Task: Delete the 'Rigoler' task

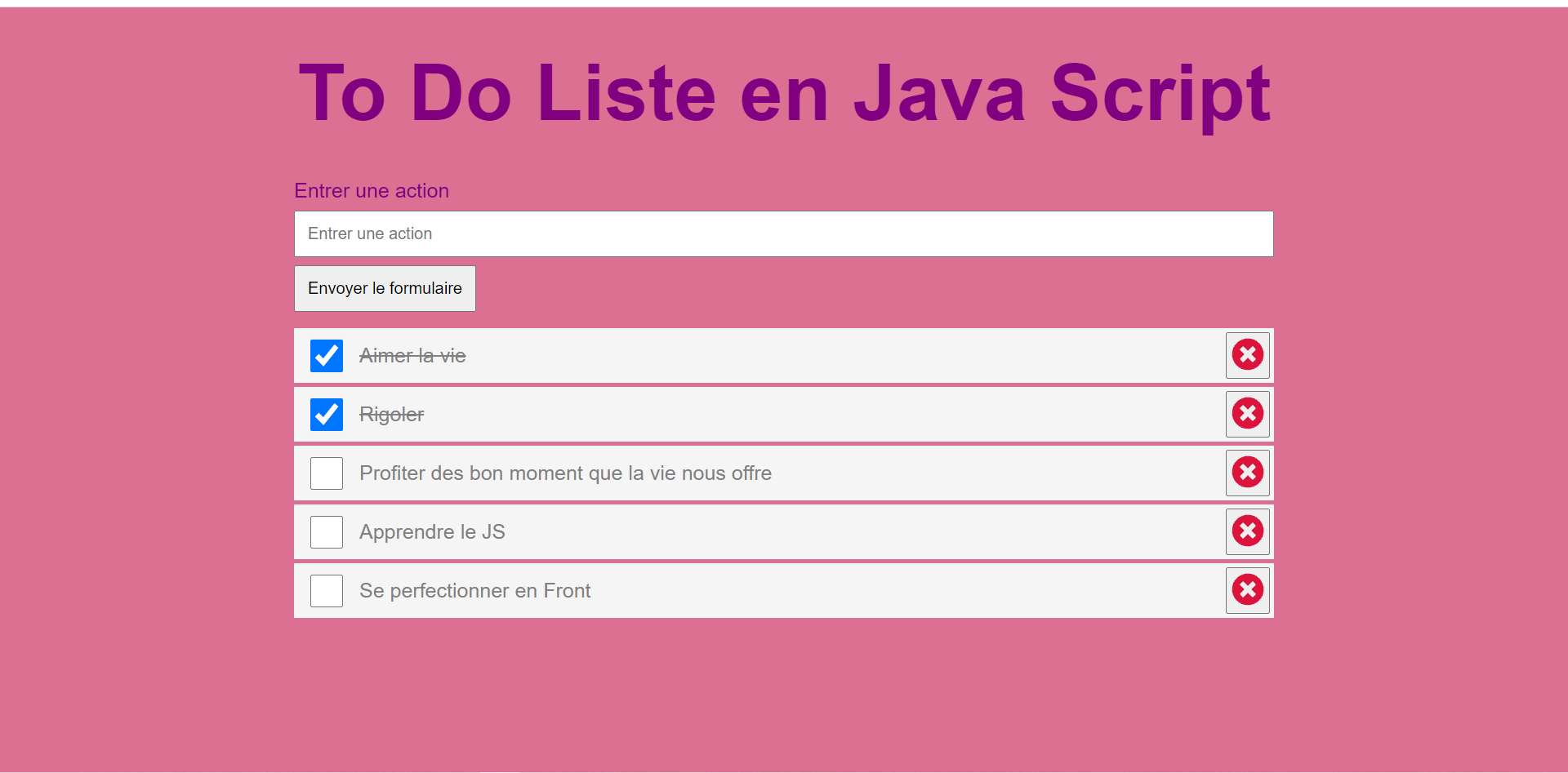Action: point(1247,414)
